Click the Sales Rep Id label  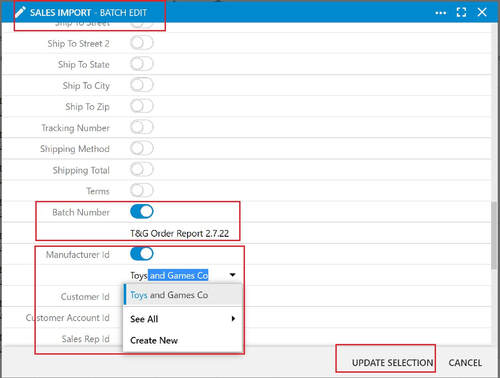(x=86, y=339)
